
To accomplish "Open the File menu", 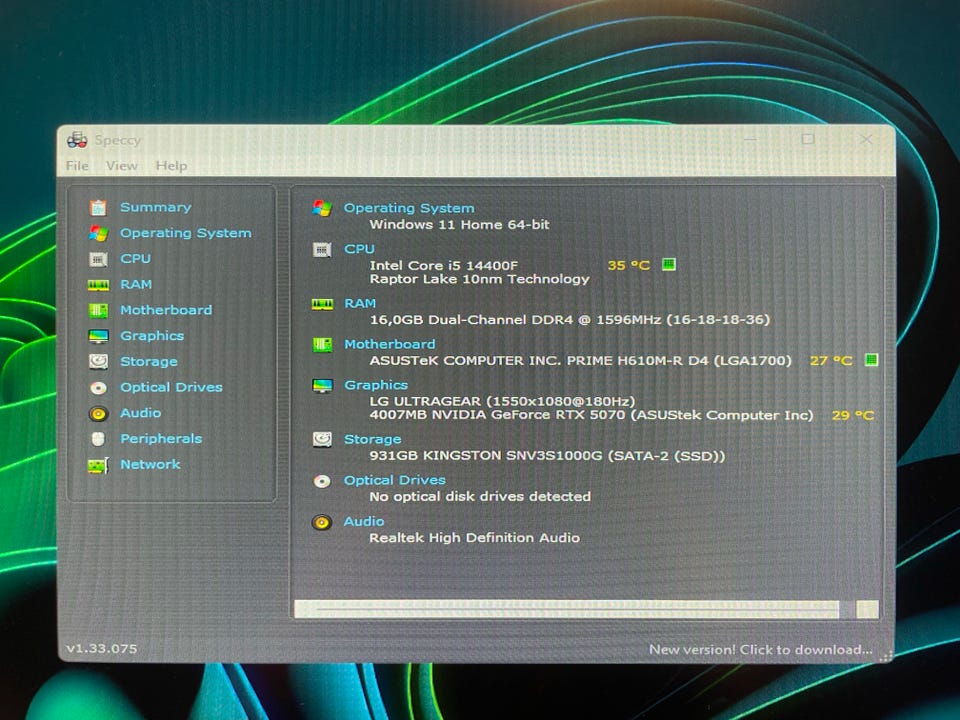I will tap(77, 166).
